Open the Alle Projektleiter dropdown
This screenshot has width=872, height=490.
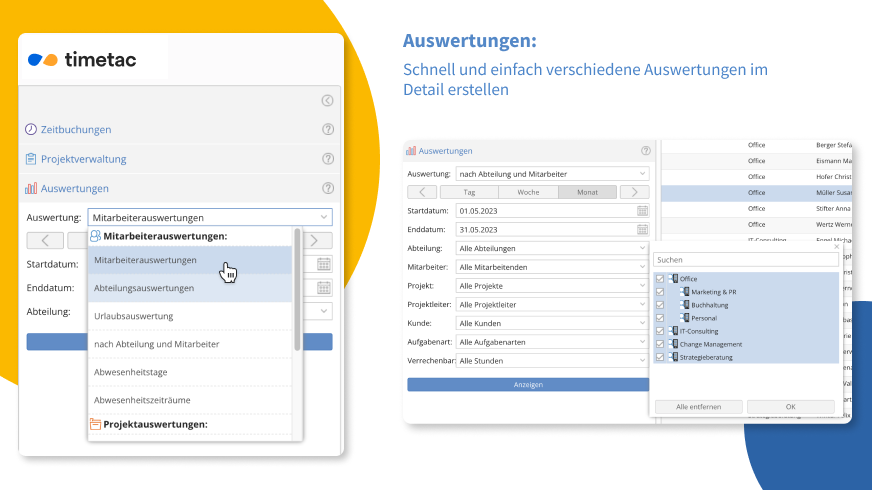tap(552, 304)
